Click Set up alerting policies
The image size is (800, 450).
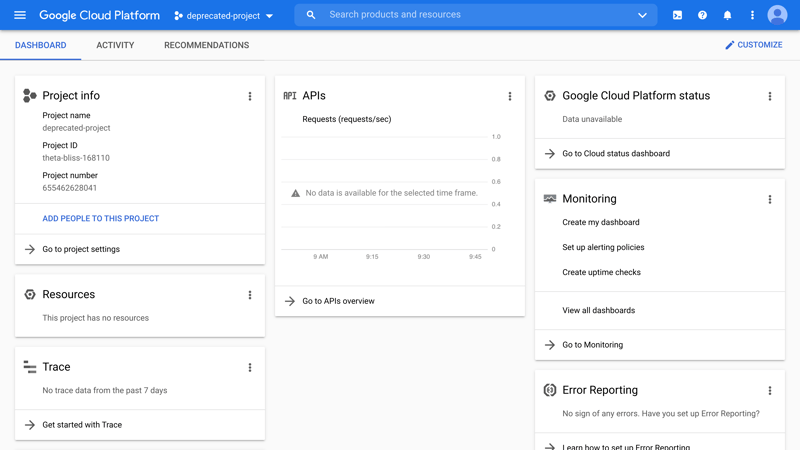(603, 247)
